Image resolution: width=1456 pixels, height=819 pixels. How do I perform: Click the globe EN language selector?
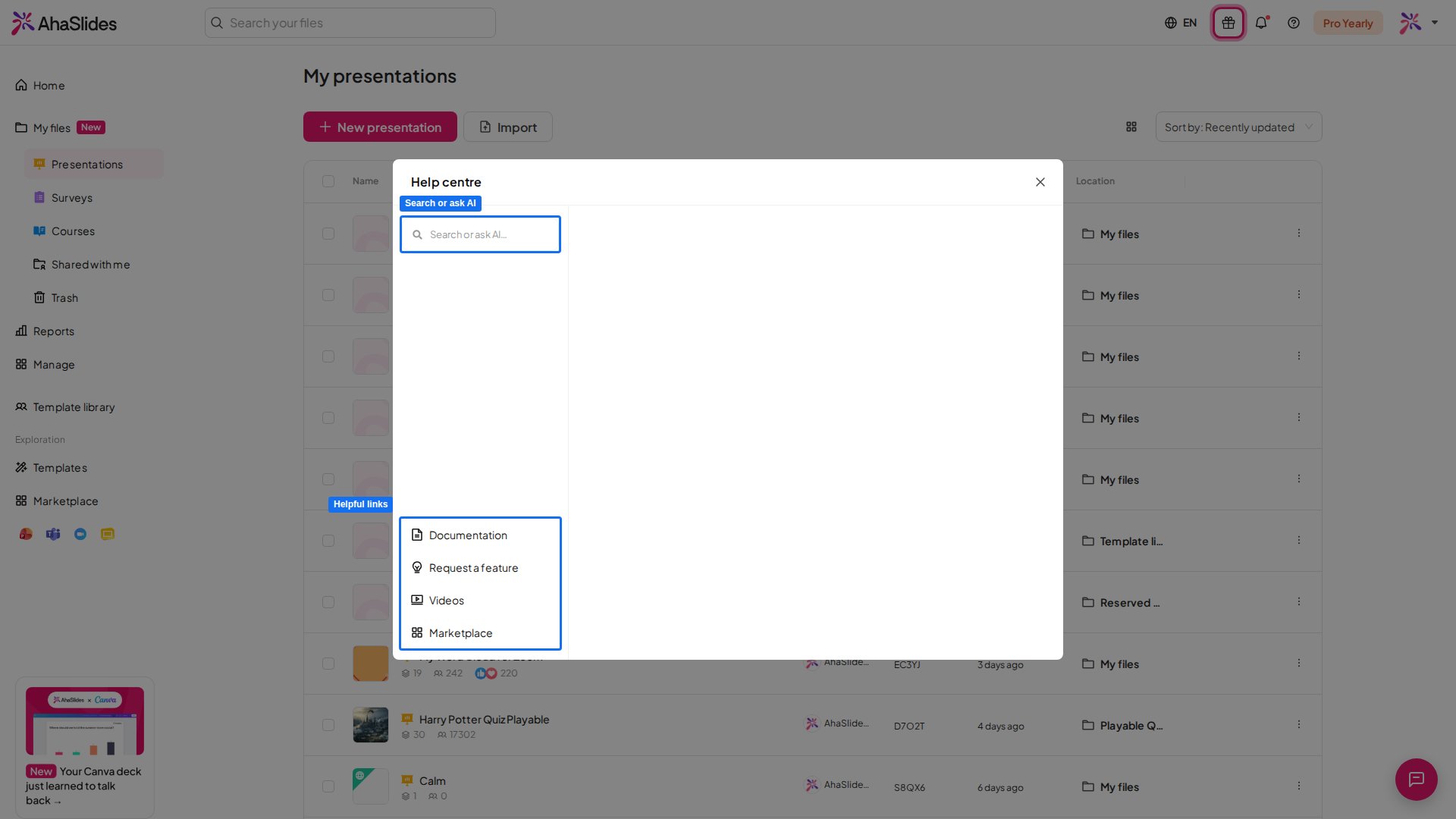click(1181, 23)
